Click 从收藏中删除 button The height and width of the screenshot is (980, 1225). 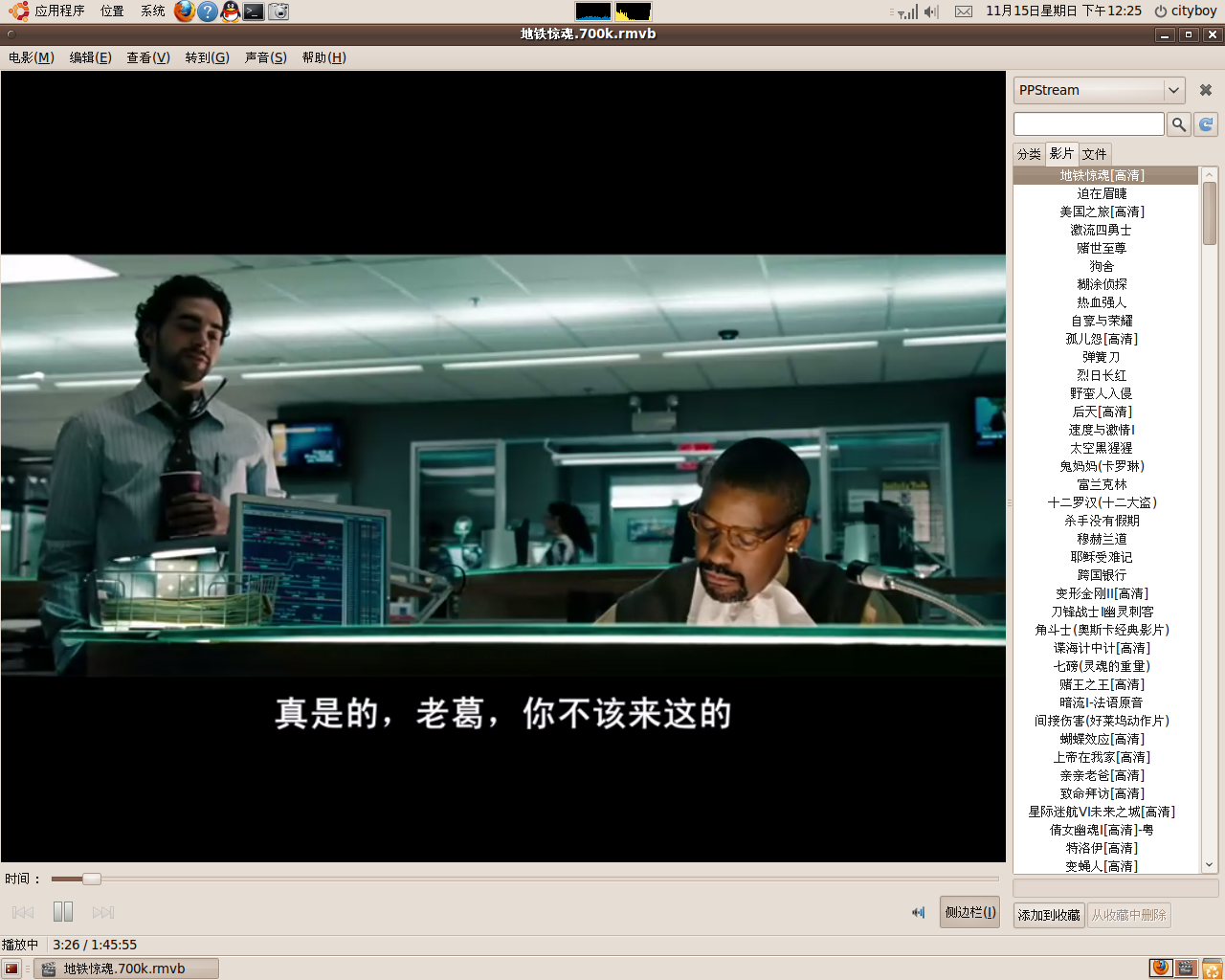[x=1129, y=915]
